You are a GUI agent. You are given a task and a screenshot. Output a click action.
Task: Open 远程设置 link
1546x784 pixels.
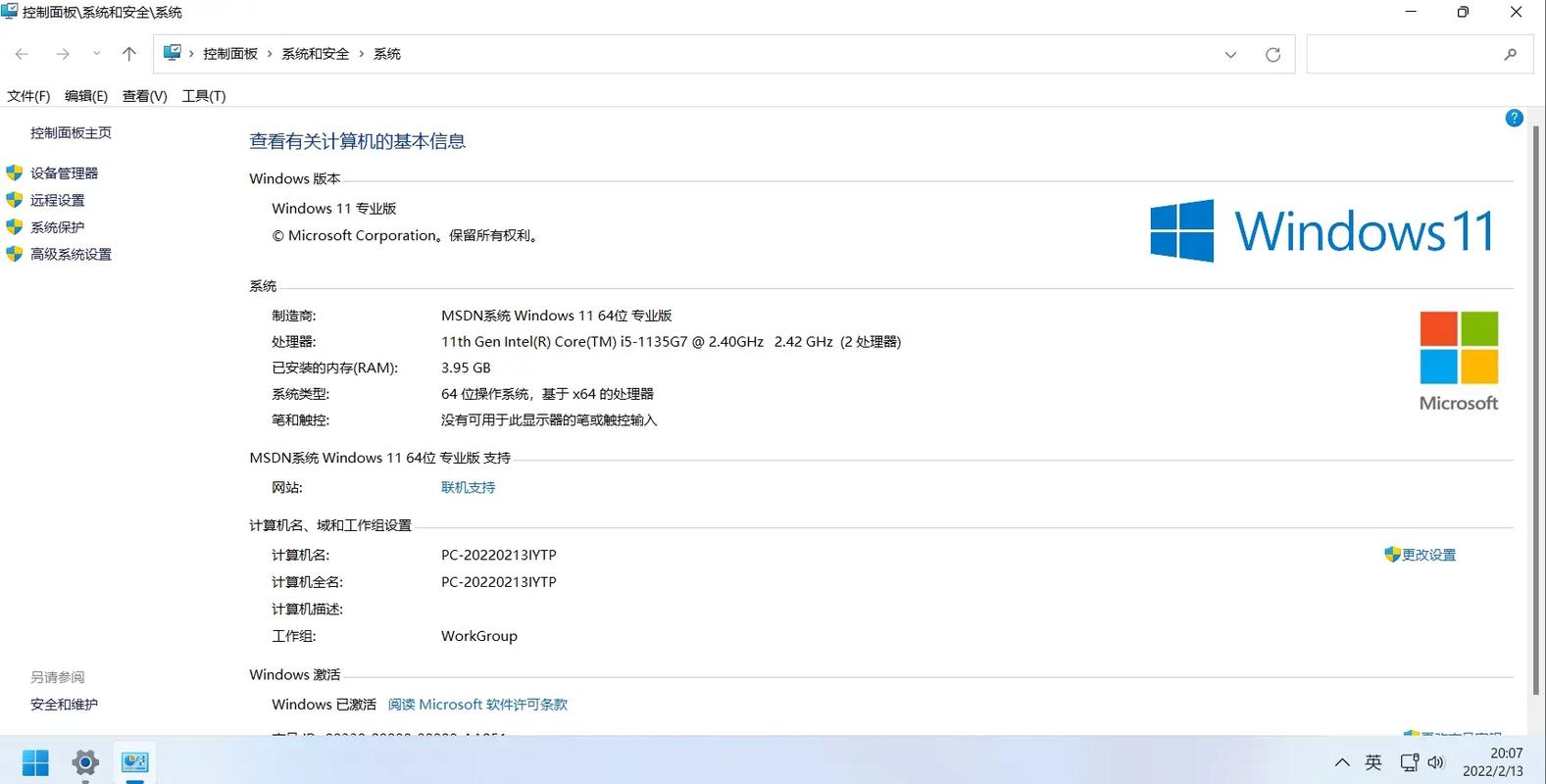coord(57,200)
